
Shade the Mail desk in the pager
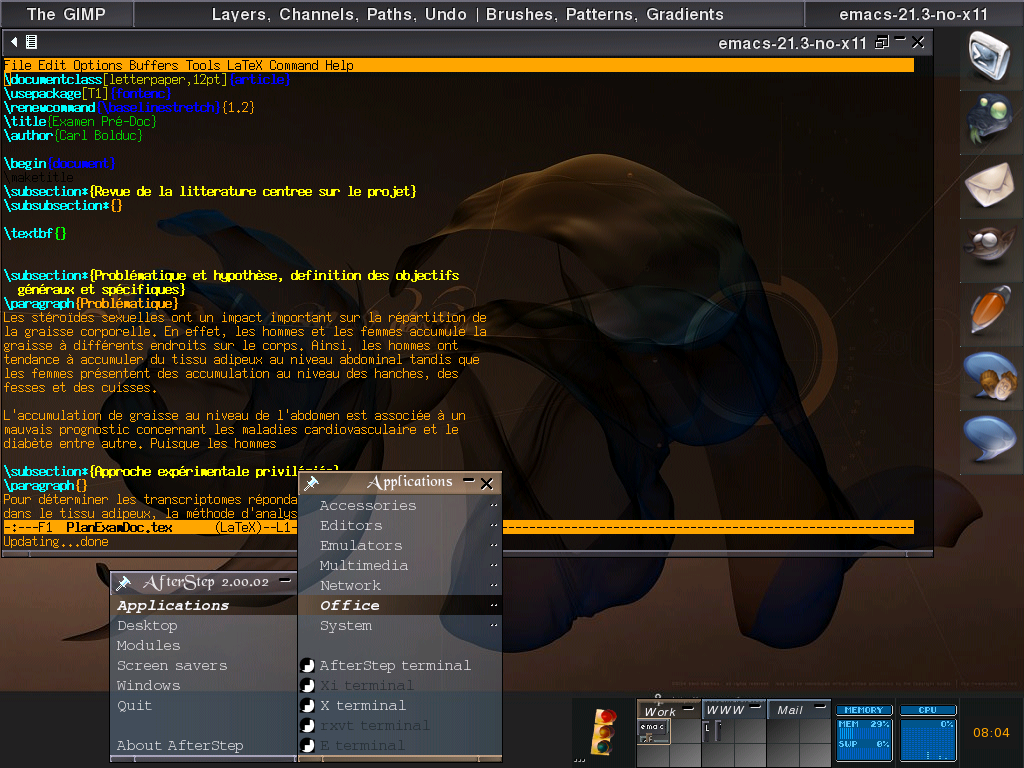pos(821,707)
